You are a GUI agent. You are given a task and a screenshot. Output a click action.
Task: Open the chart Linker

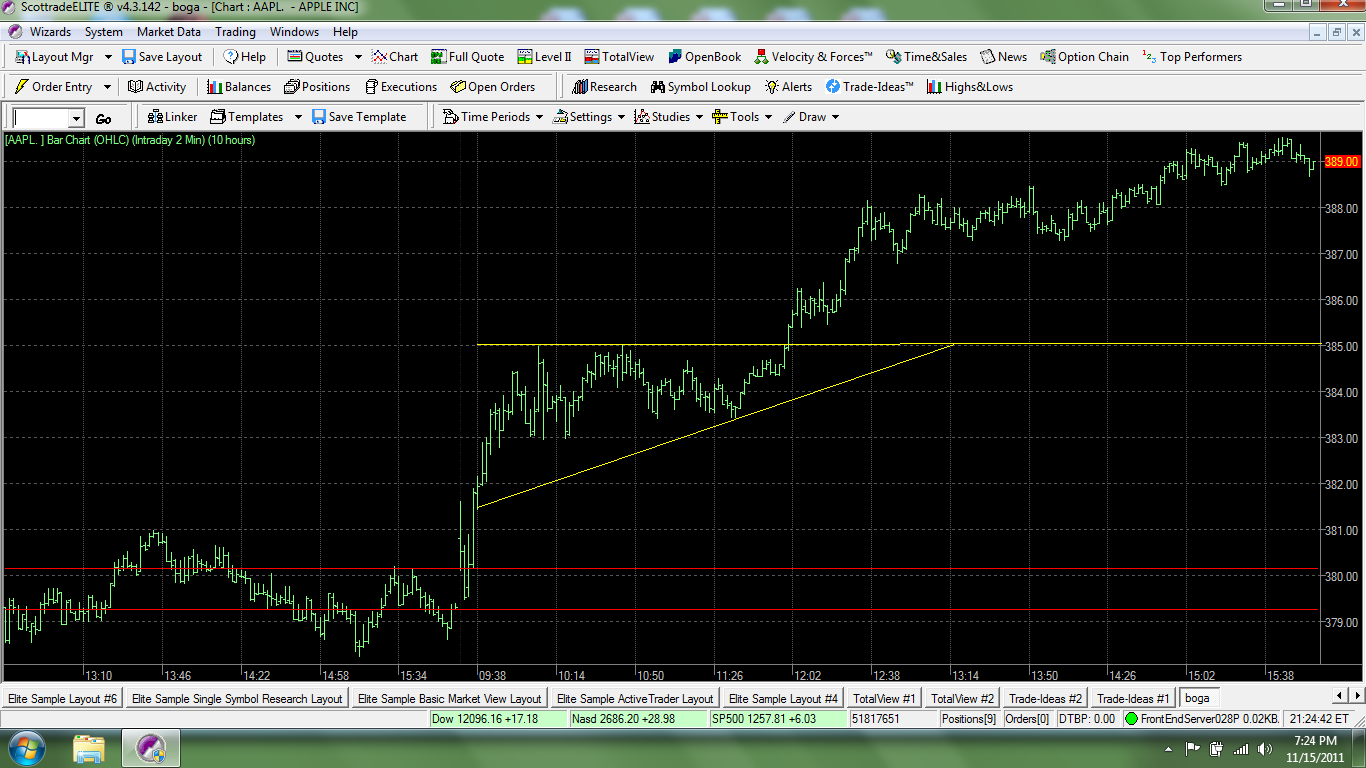pos(172,117)
